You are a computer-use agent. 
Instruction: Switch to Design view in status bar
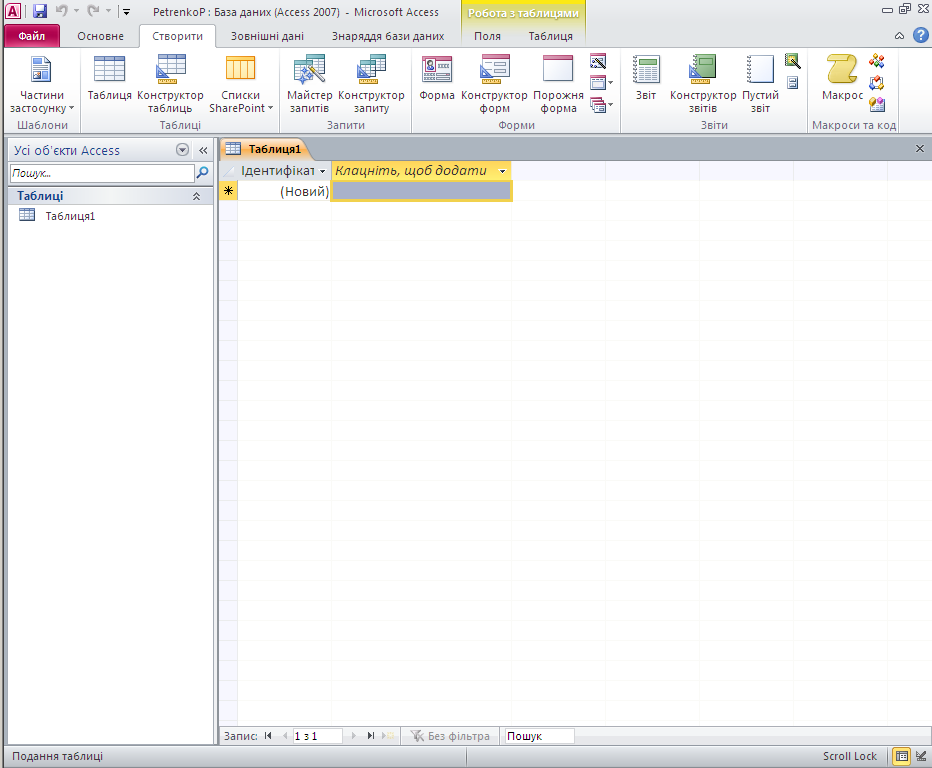coord(920,756)
